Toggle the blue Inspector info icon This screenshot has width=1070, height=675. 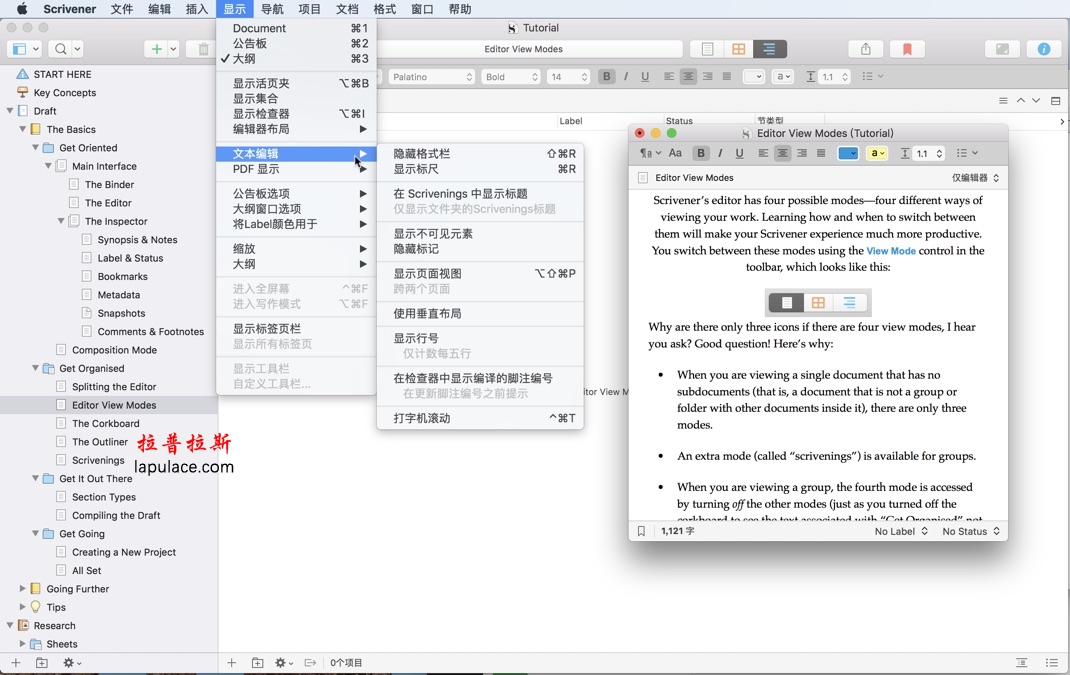1043,49
